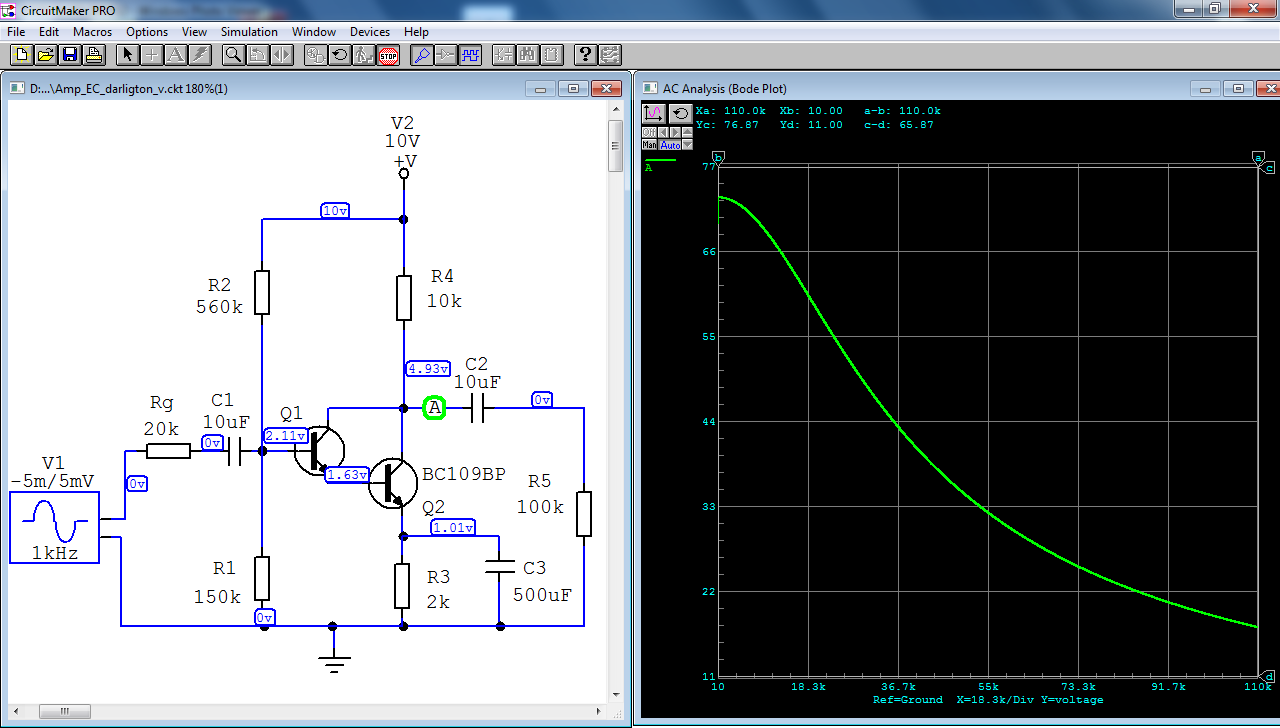Click schematic scrollbar up arrow
The width and height of the screenshot is (1280, 728).
[x=616, y=110]
